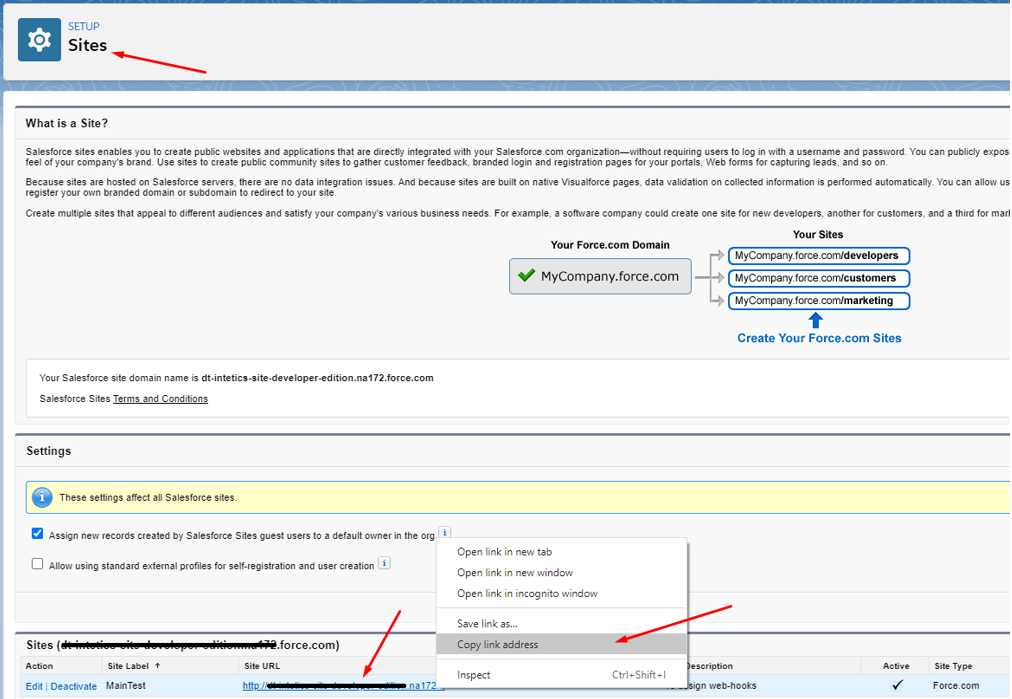Open info icon beside self-registration setting
Viewport: 1012px width, 699px height.
(x=384, y=563)
